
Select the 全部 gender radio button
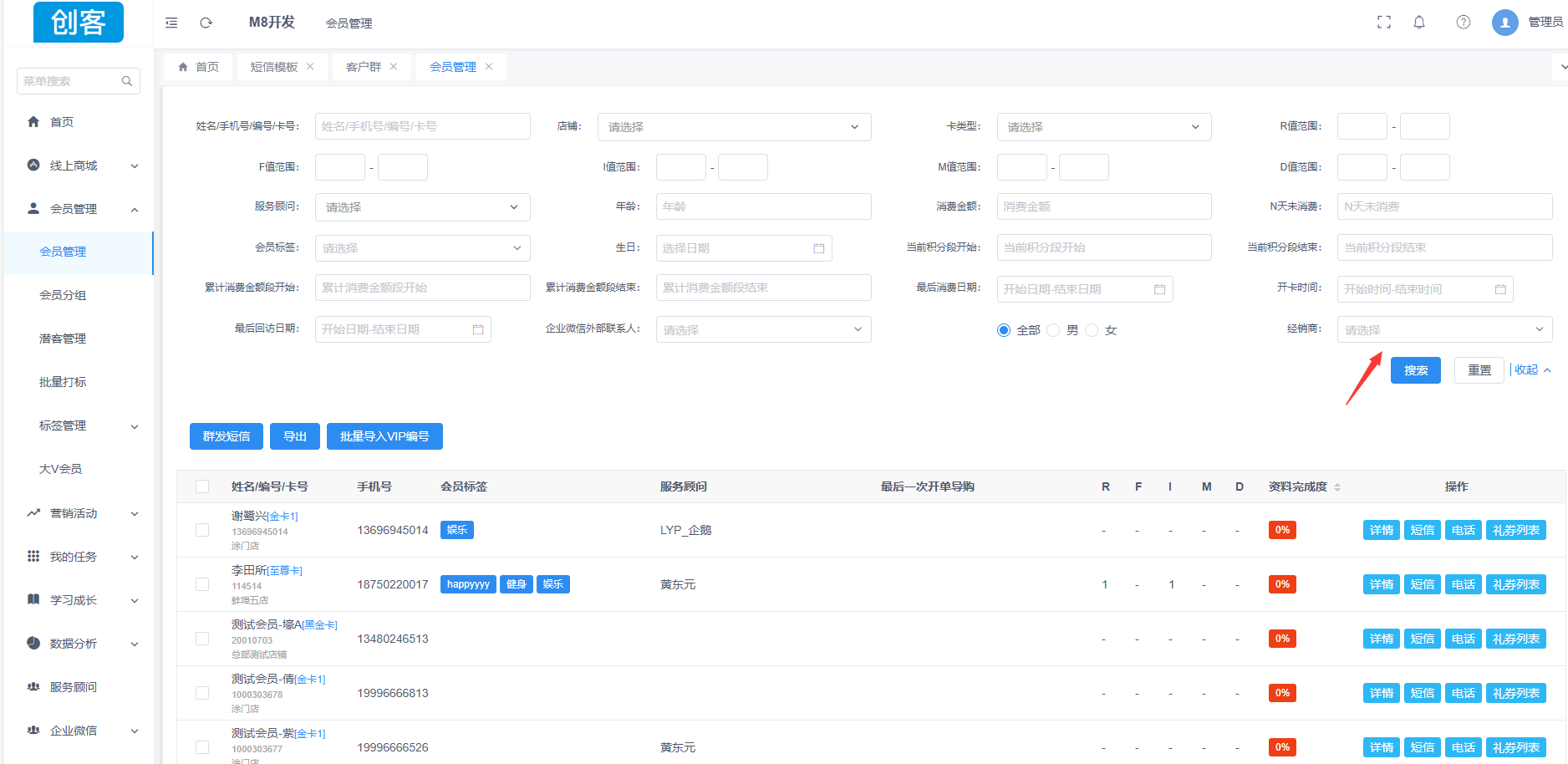[1004, 330]
